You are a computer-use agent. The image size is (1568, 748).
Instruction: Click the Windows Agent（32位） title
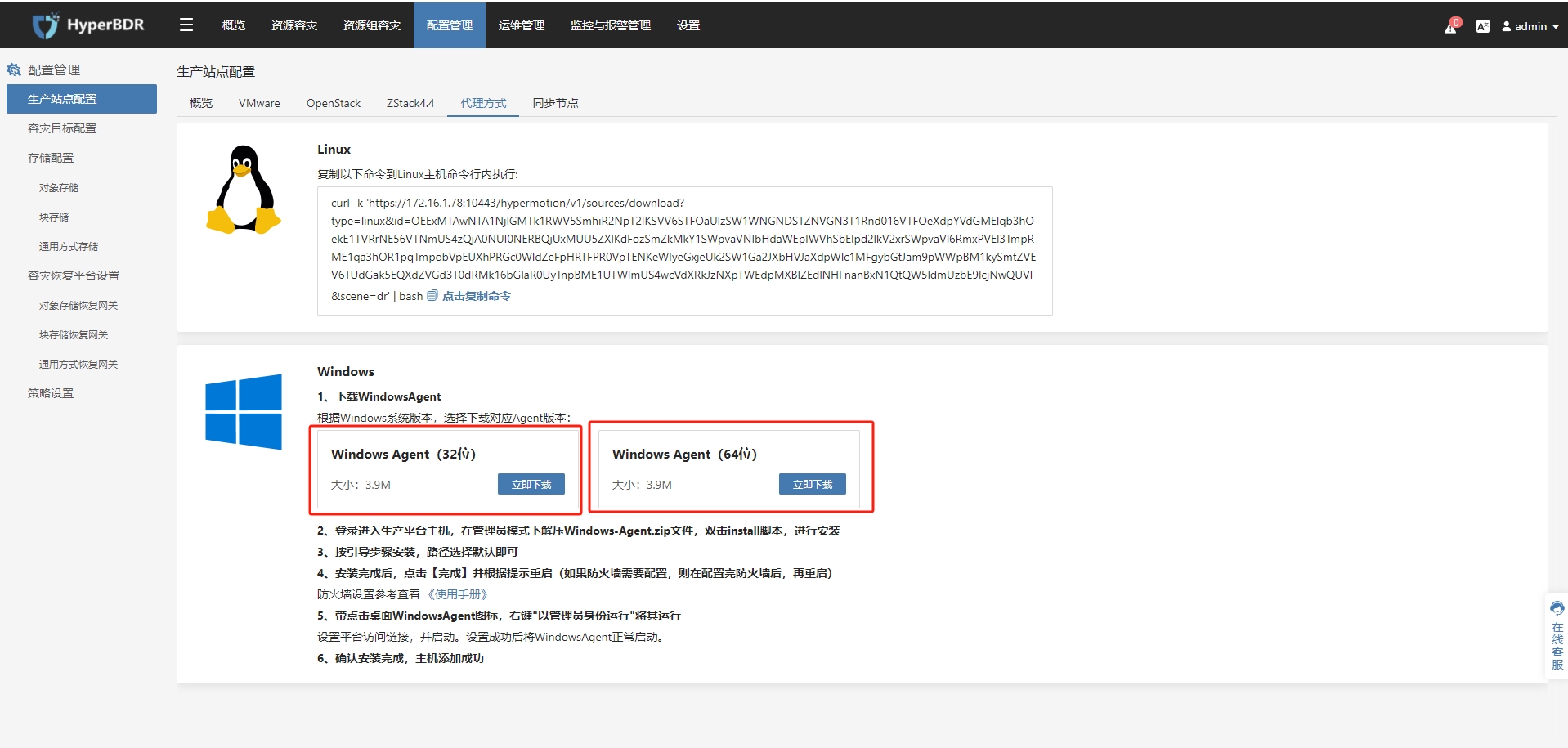tap(403, 454)
